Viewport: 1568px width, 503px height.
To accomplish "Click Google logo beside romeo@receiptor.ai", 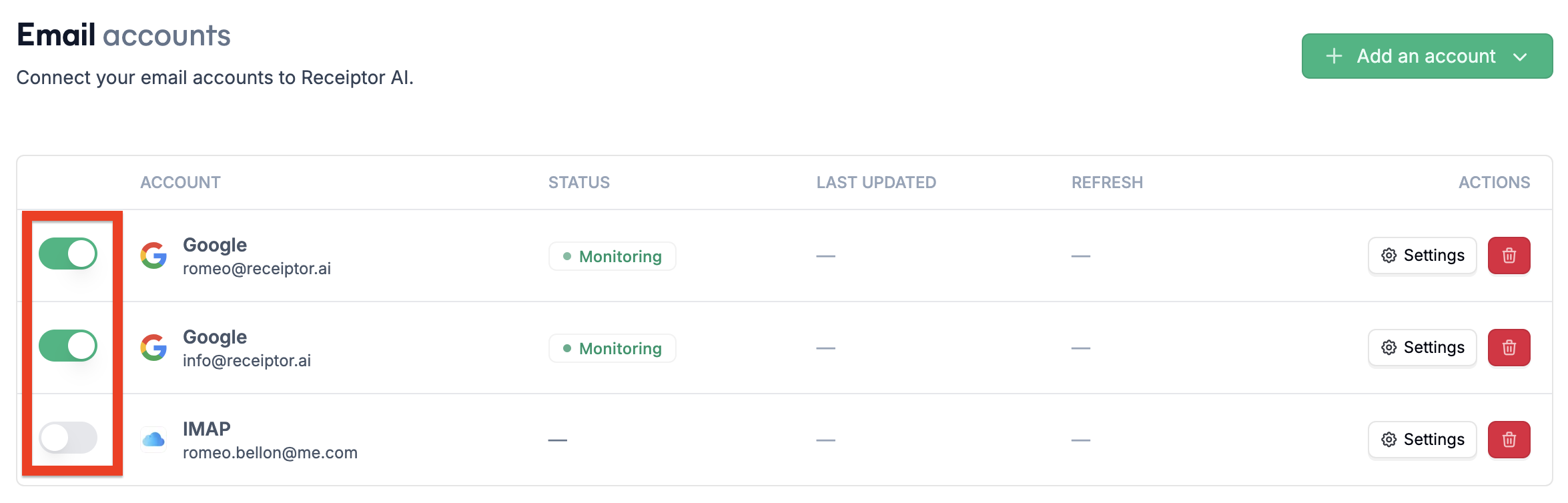I will click(153, 256).
